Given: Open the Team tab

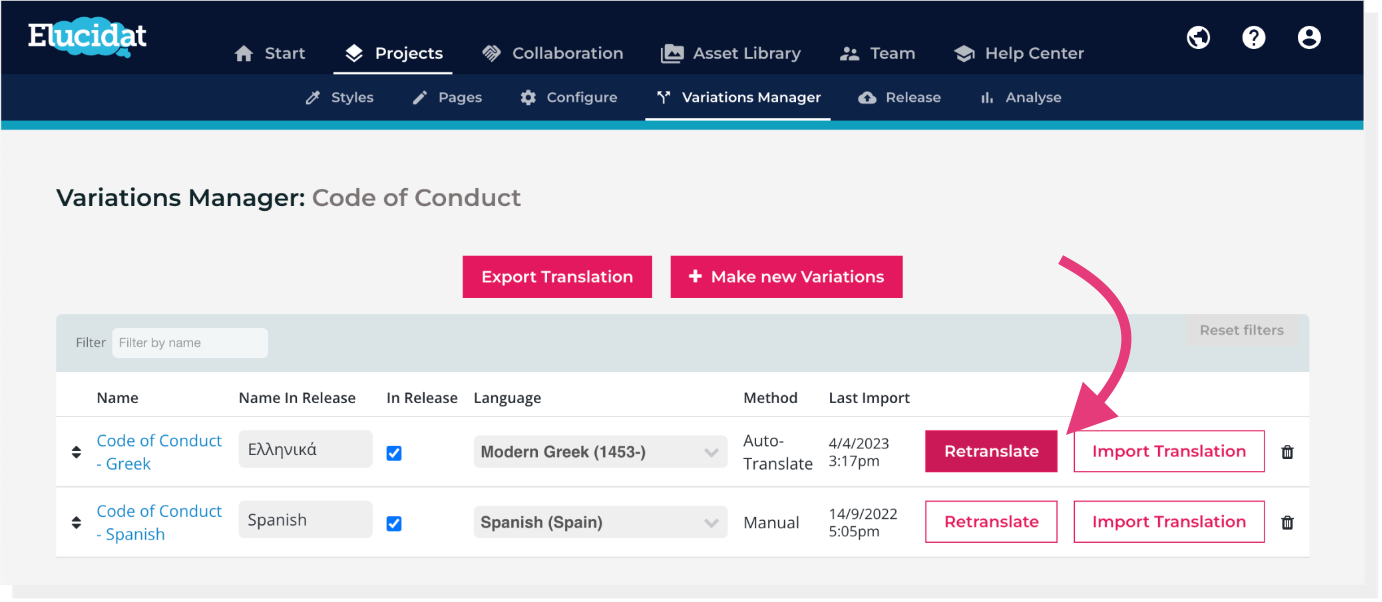Looking at the screenshot, I should (x=877, y=54).
